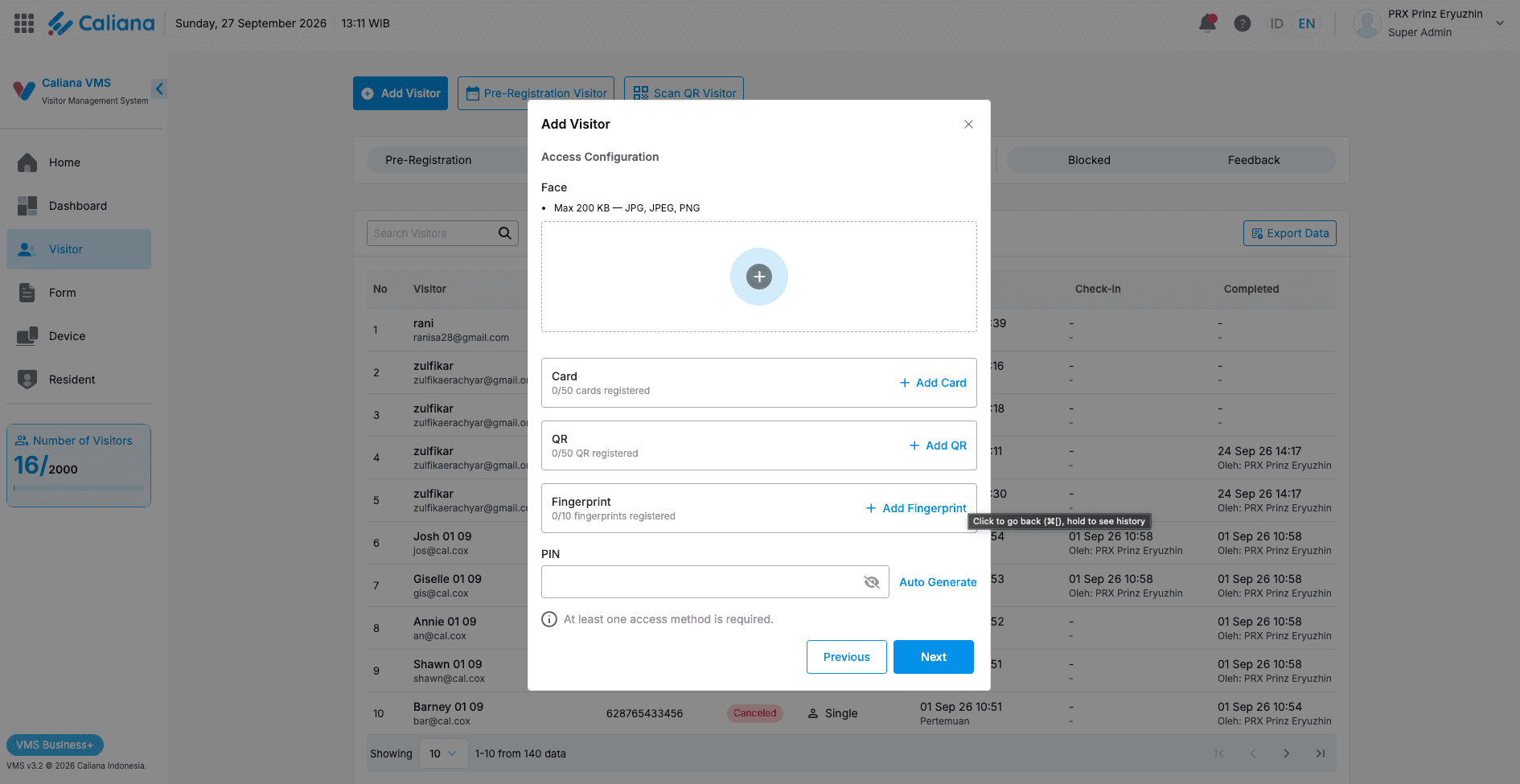Click Add QR link
Viewport: 1520px width, 784px height.
tap(938, 445)
